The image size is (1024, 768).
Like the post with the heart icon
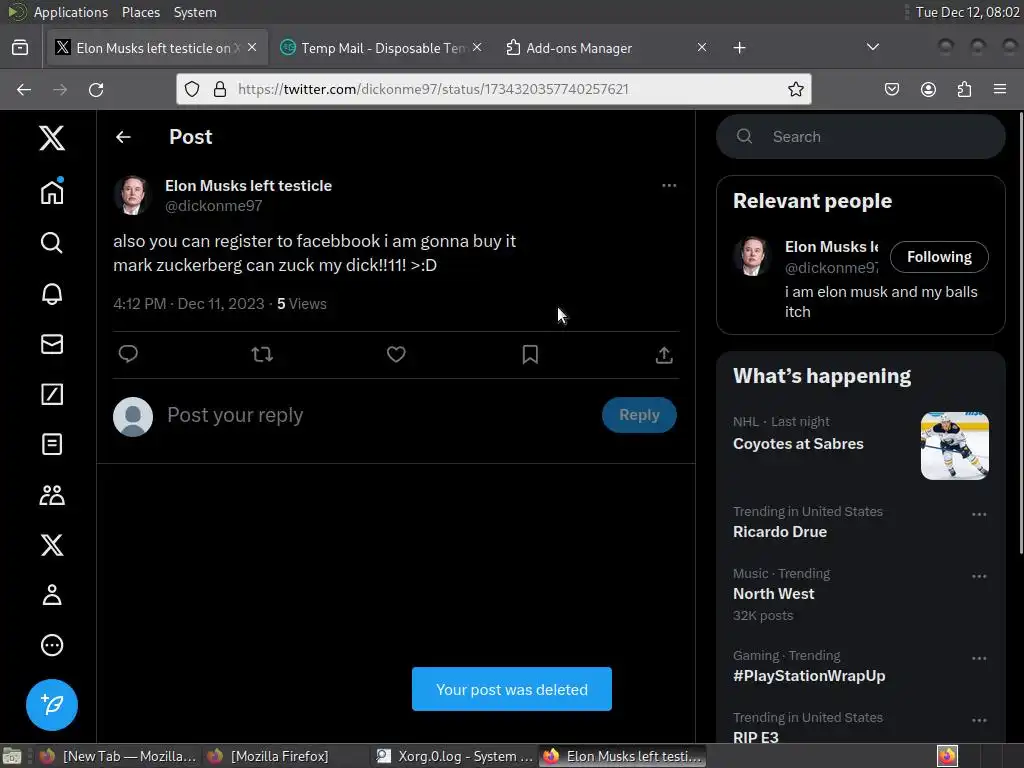click(x=396, y=354)
